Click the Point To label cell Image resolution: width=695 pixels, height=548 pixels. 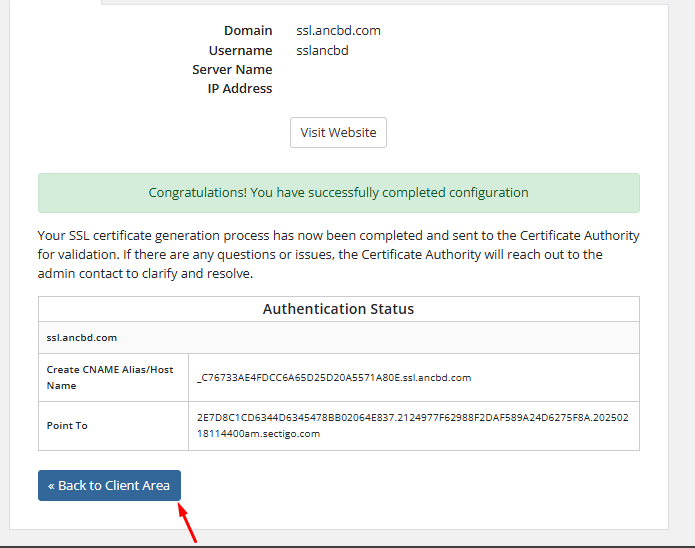point(67,425)
